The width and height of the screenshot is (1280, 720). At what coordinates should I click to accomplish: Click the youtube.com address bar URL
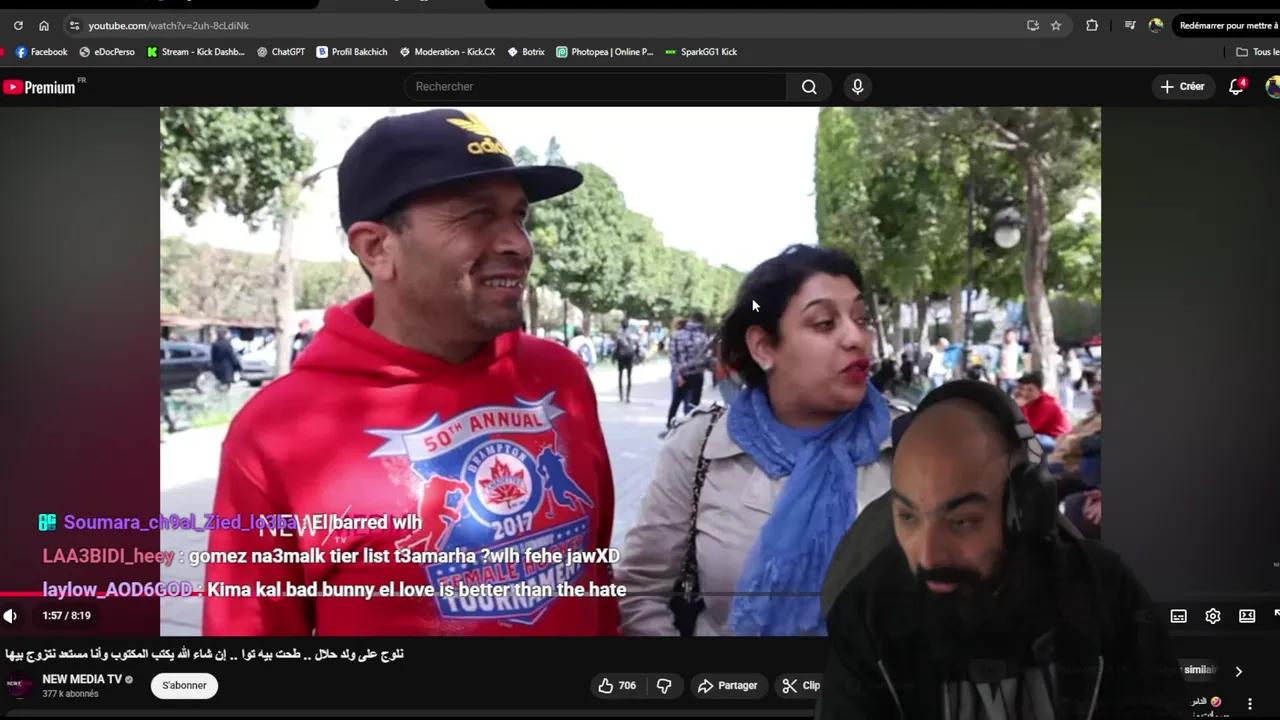[x=168, y=25]
